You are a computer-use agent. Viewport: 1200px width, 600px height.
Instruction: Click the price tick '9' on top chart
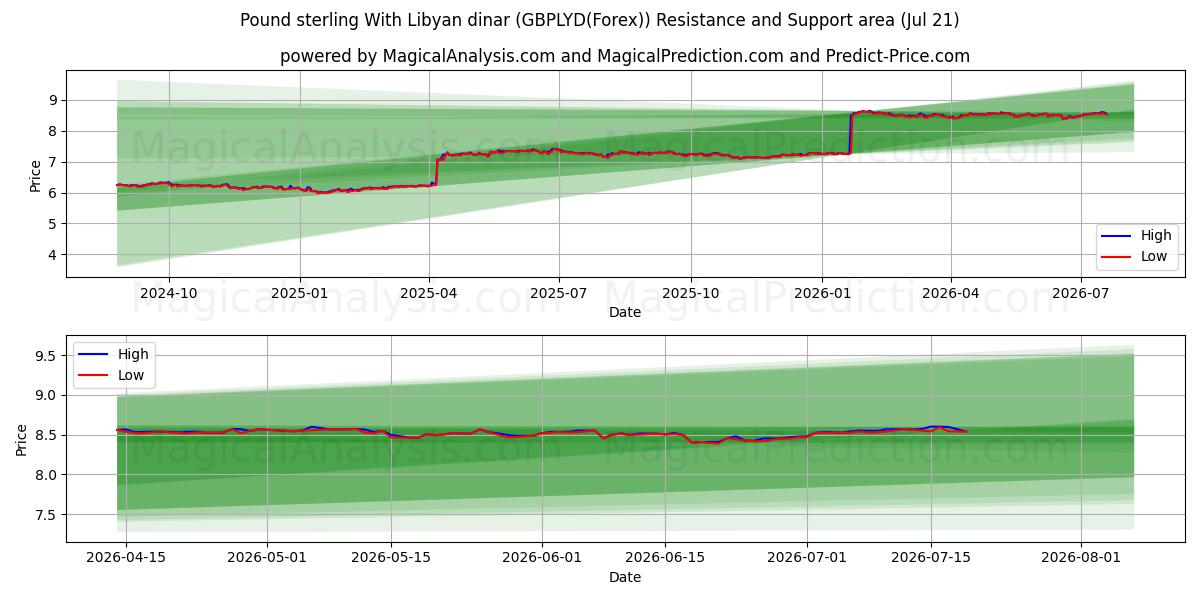54,100
